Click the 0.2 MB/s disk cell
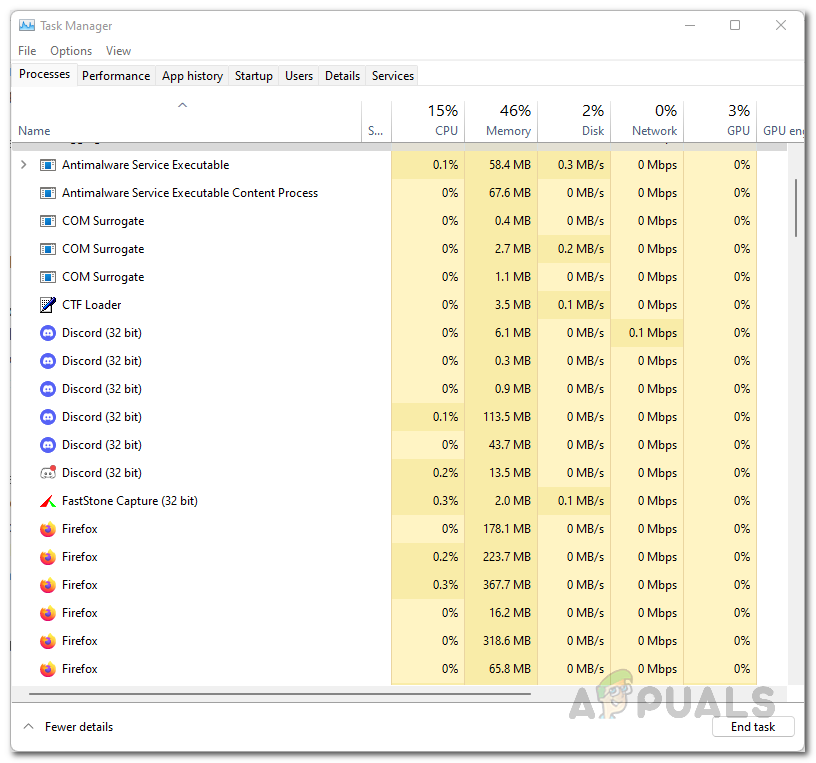816x763 pixels. click(x=574, y=249)
